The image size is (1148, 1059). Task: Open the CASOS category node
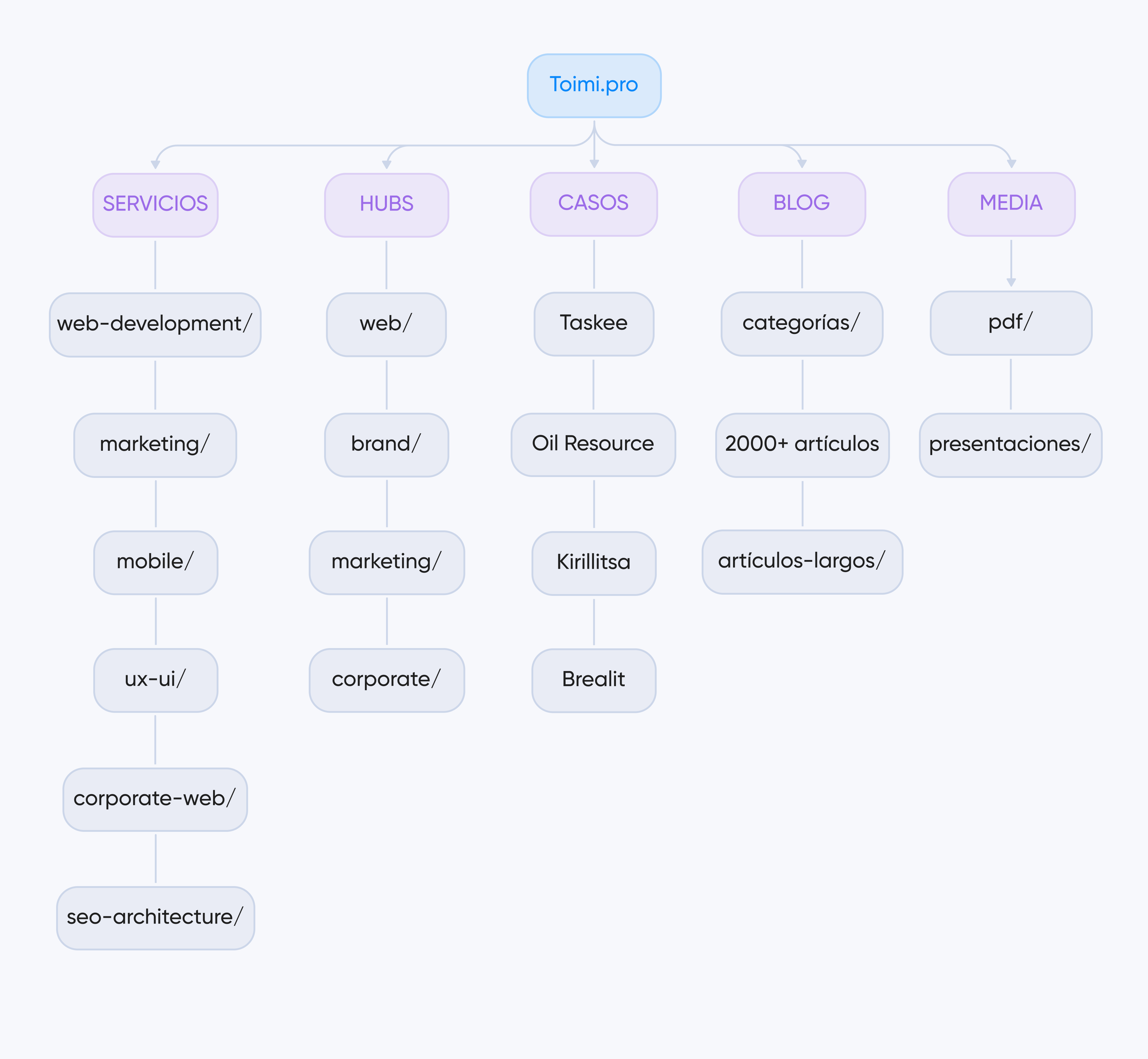593,203
